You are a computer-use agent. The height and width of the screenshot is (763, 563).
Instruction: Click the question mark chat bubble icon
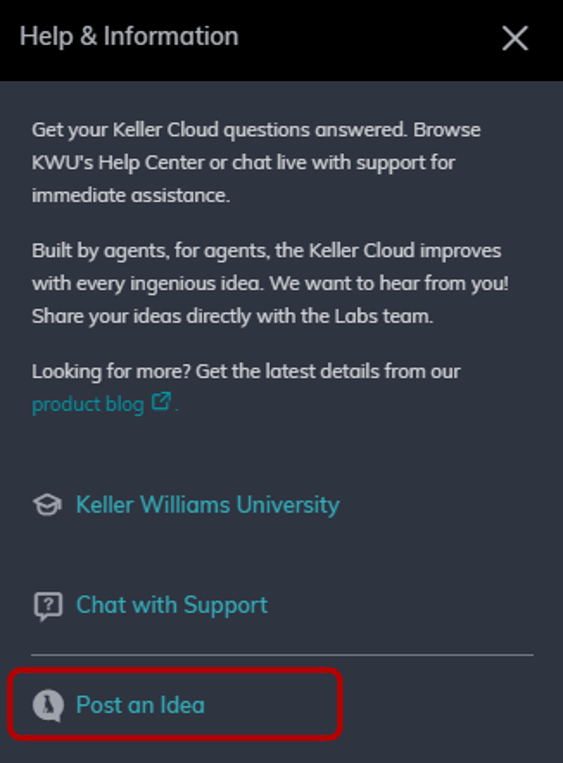click(x=48, y=606)
